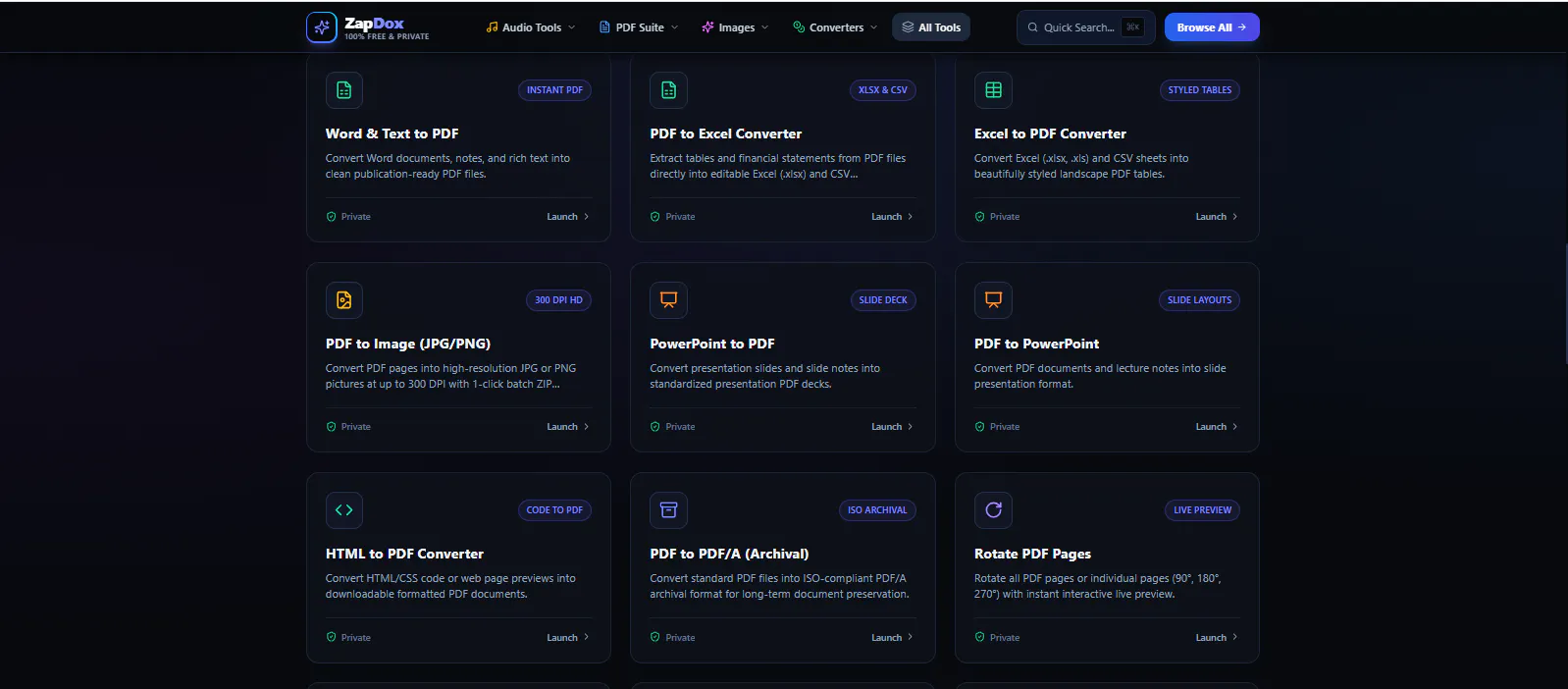Click the Browse All button

pyautogui.click(x=1212, y=27)
